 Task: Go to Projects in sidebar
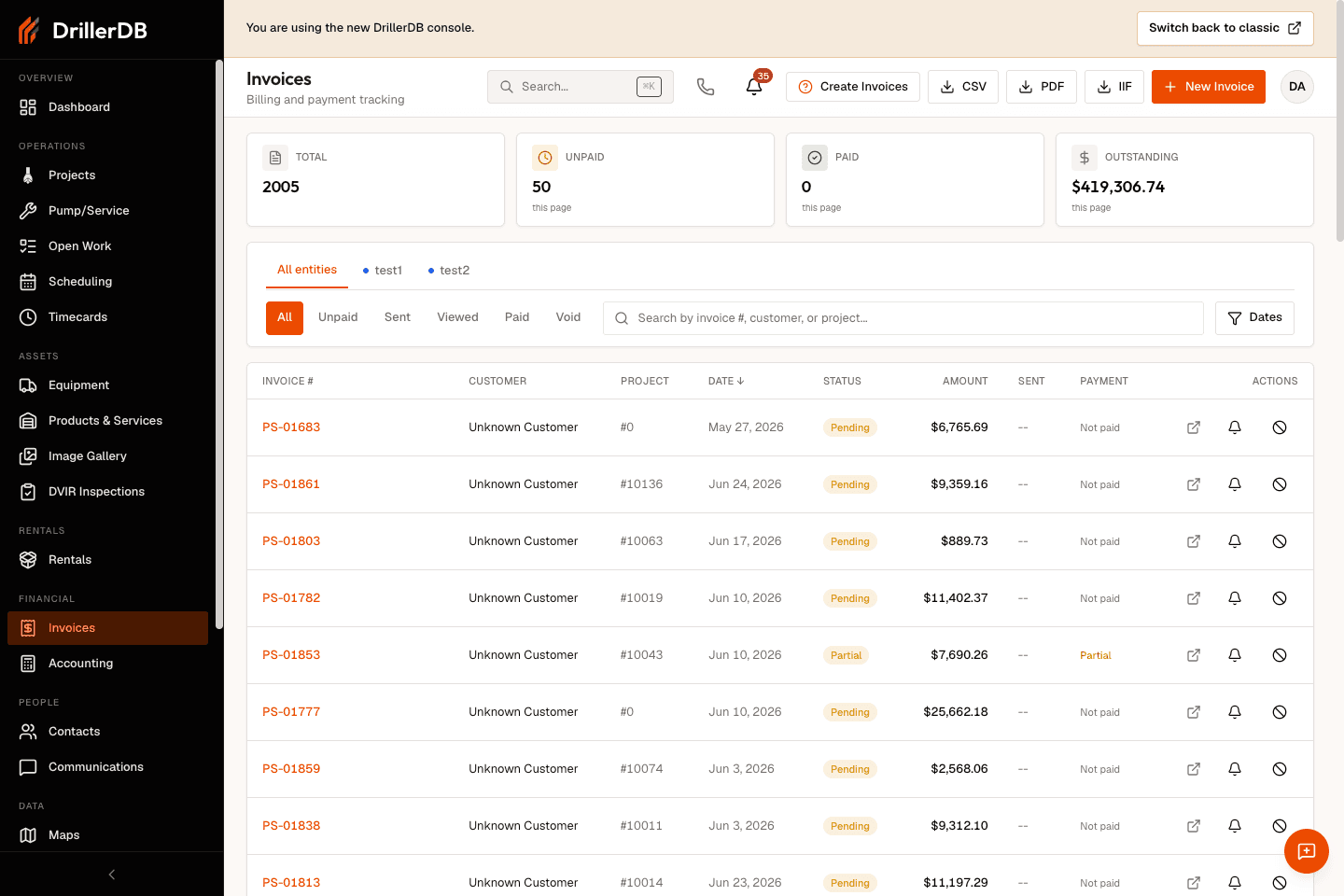(107, 175)
